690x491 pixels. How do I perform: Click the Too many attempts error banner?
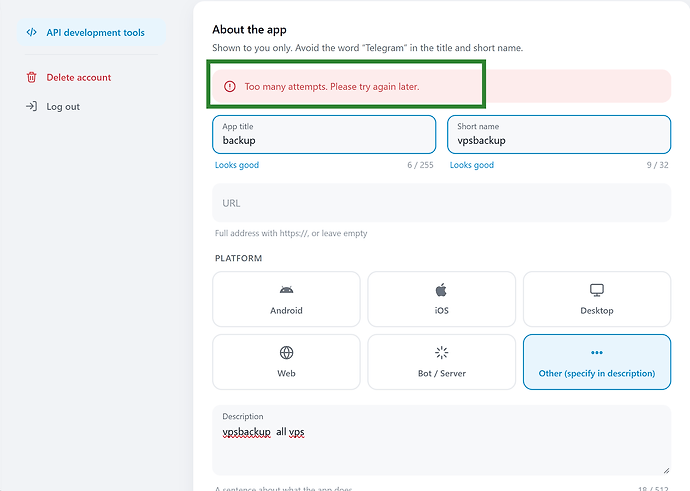(441, 86)
